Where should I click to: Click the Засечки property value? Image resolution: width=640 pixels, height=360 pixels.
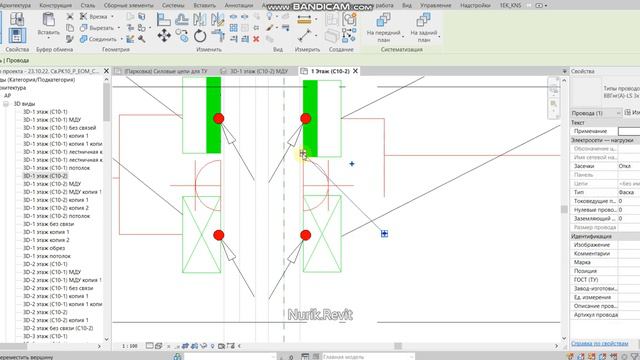tap(629, 166)
